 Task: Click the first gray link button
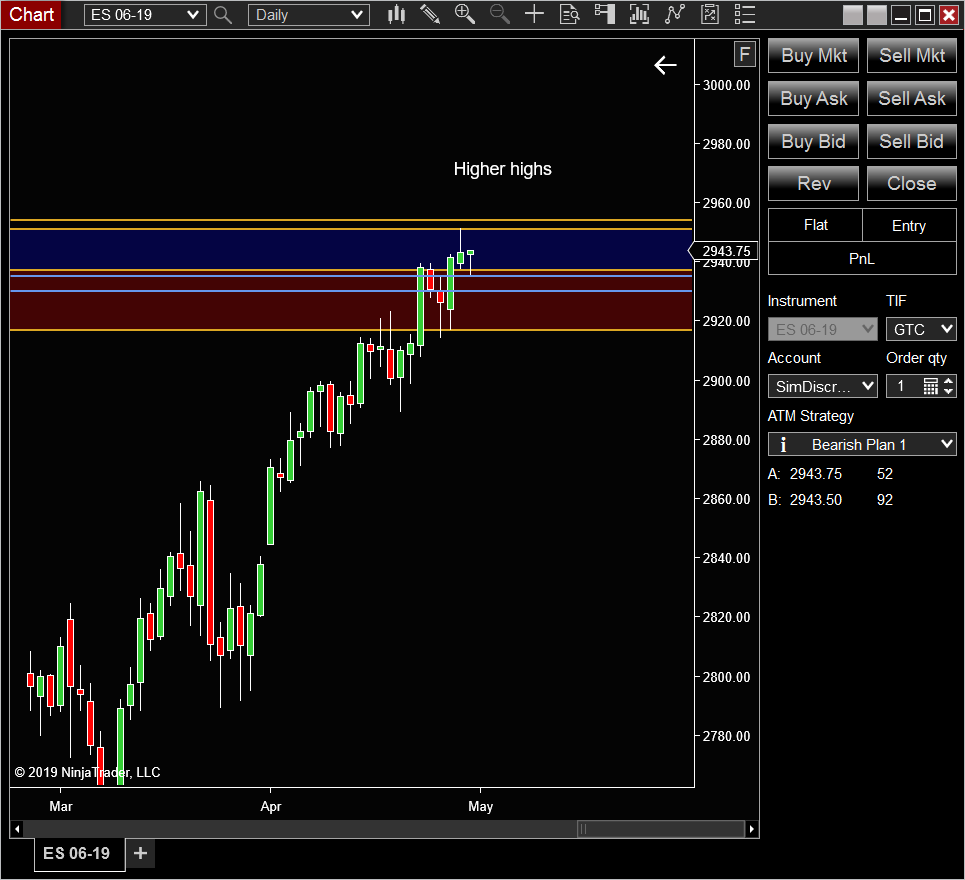(852, 15)
